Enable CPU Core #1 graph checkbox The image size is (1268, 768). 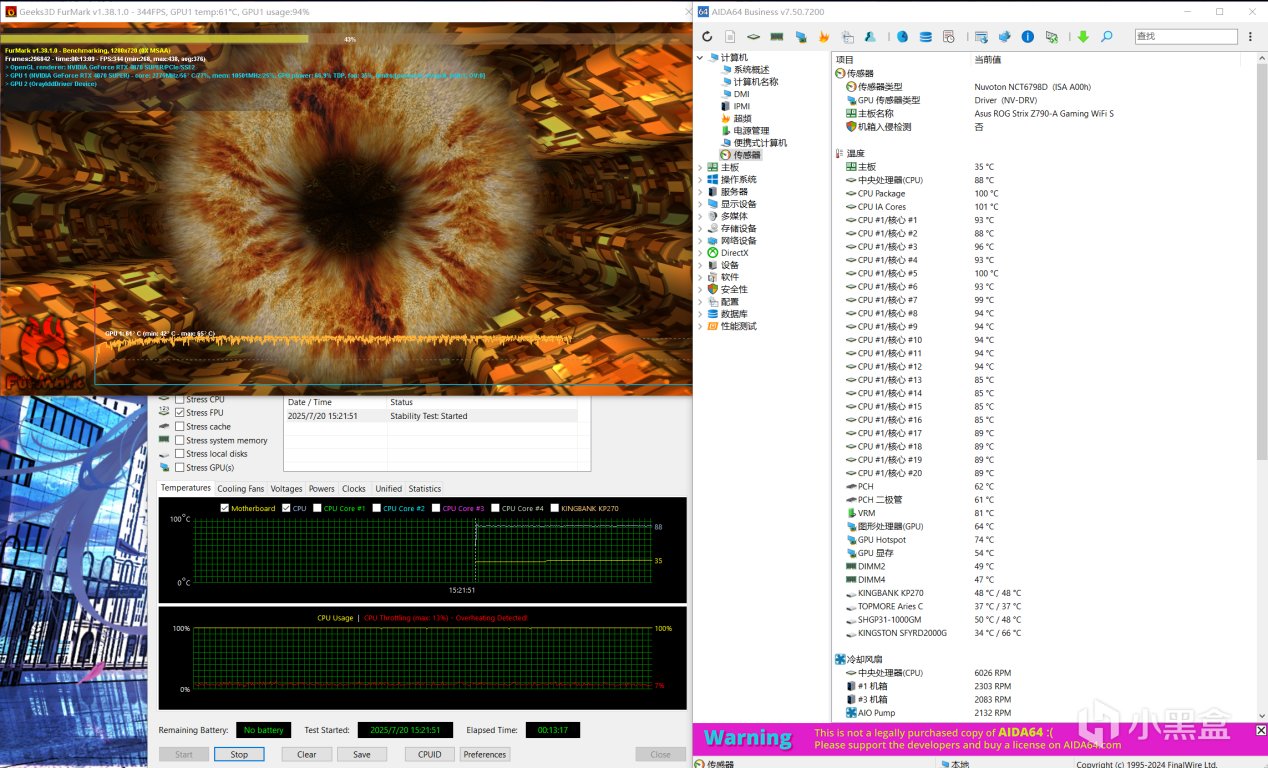[317, 508]
